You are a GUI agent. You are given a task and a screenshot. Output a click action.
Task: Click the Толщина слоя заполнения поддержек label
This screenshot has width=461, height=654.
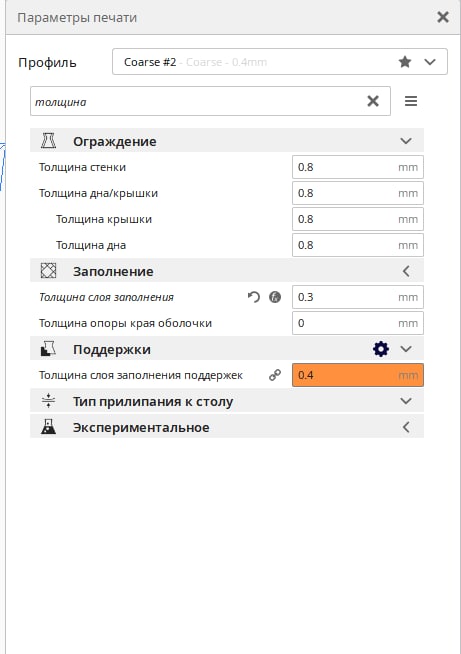pos(141,375)
